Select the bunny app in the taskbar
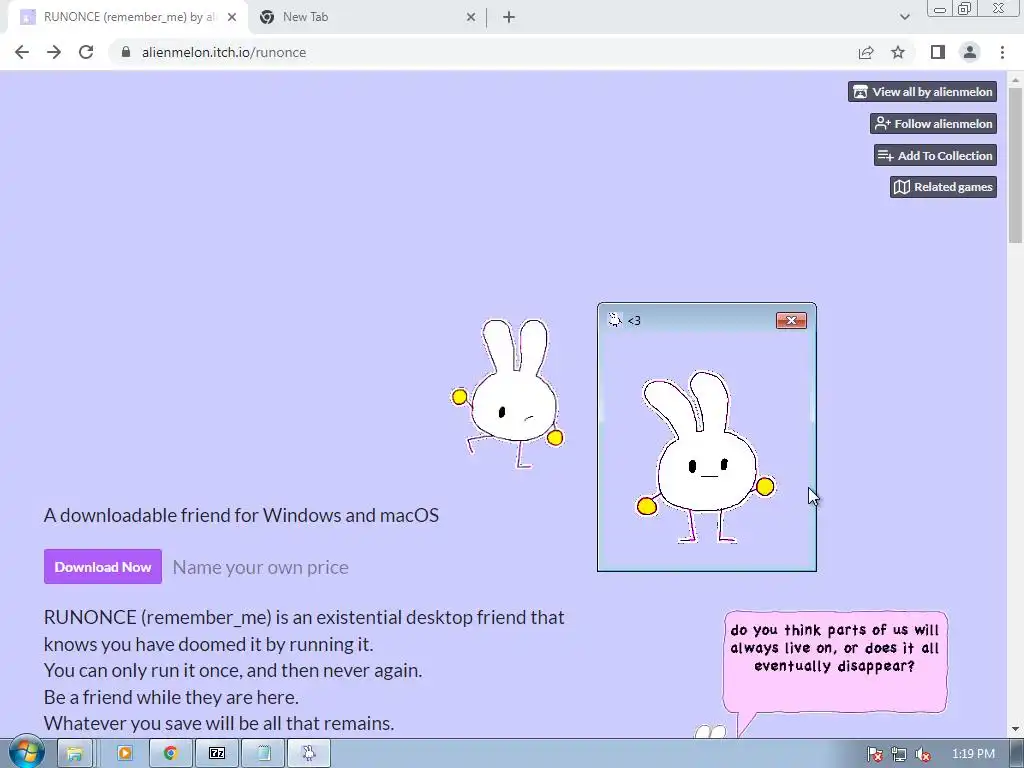The width and height of the screenshot is (1024, 768). click(309, 754)
